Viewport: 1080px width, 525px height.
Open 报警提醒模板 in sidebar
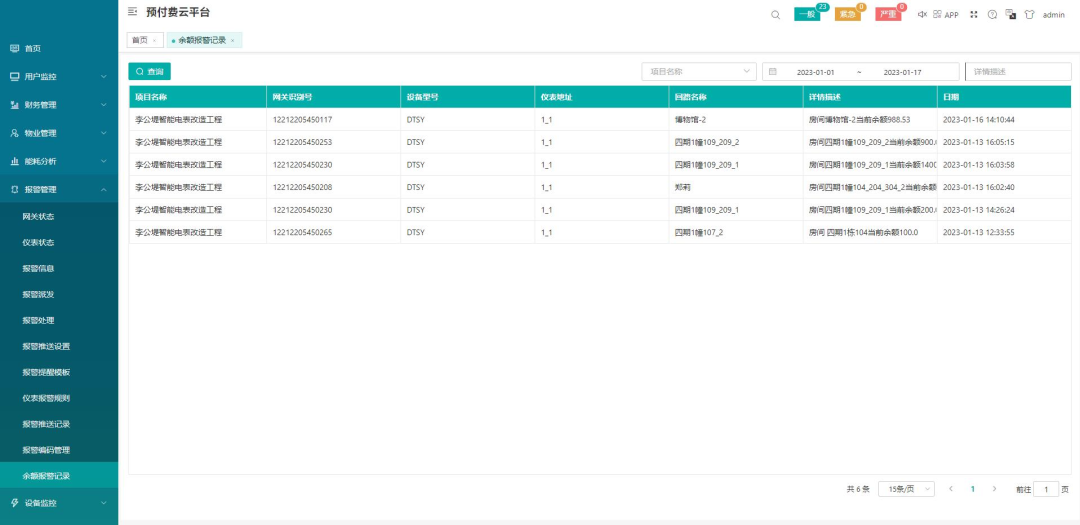46,372
